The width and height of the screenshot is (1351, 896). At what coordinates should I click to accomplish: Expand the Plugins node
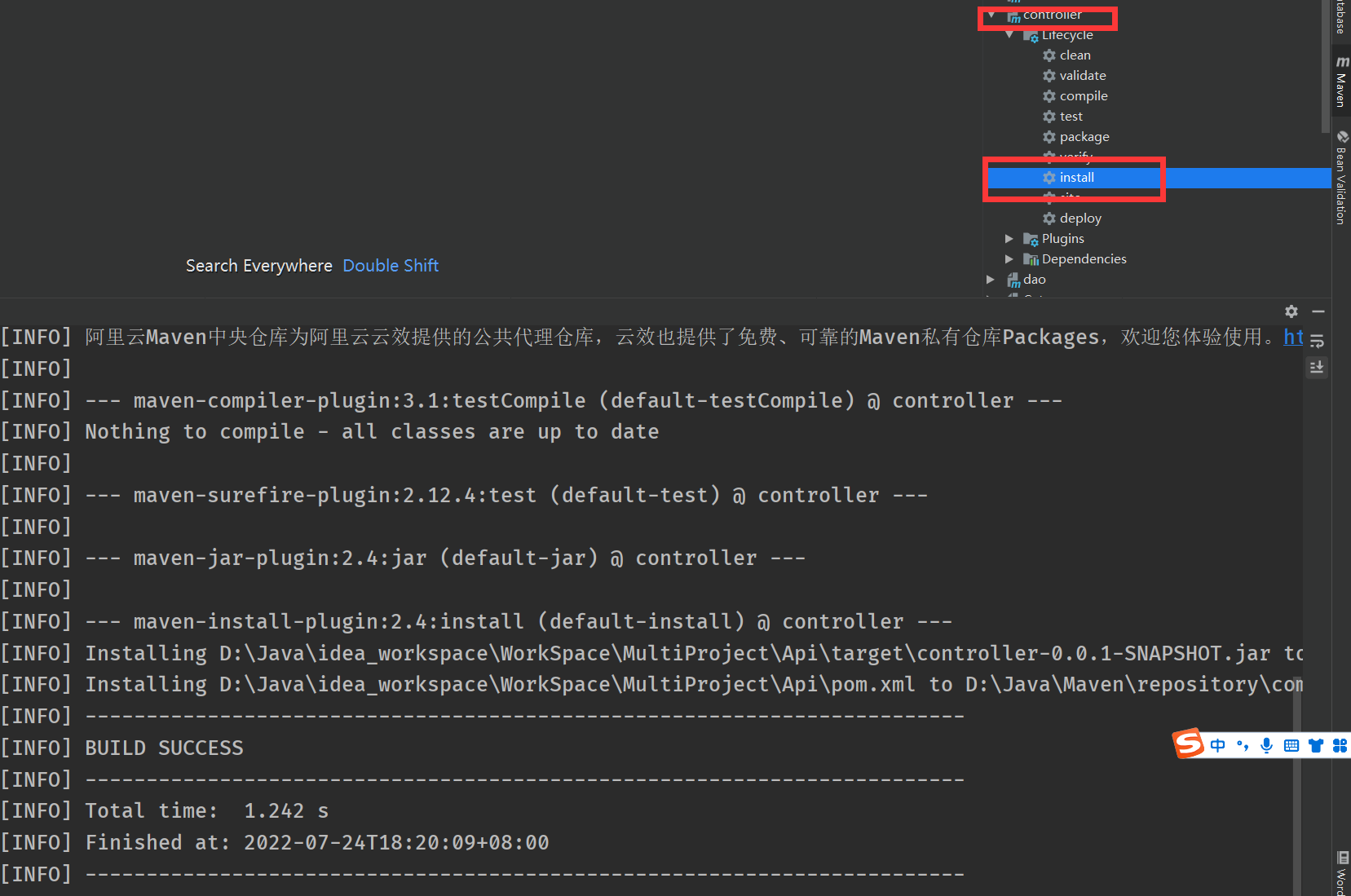1009,239
